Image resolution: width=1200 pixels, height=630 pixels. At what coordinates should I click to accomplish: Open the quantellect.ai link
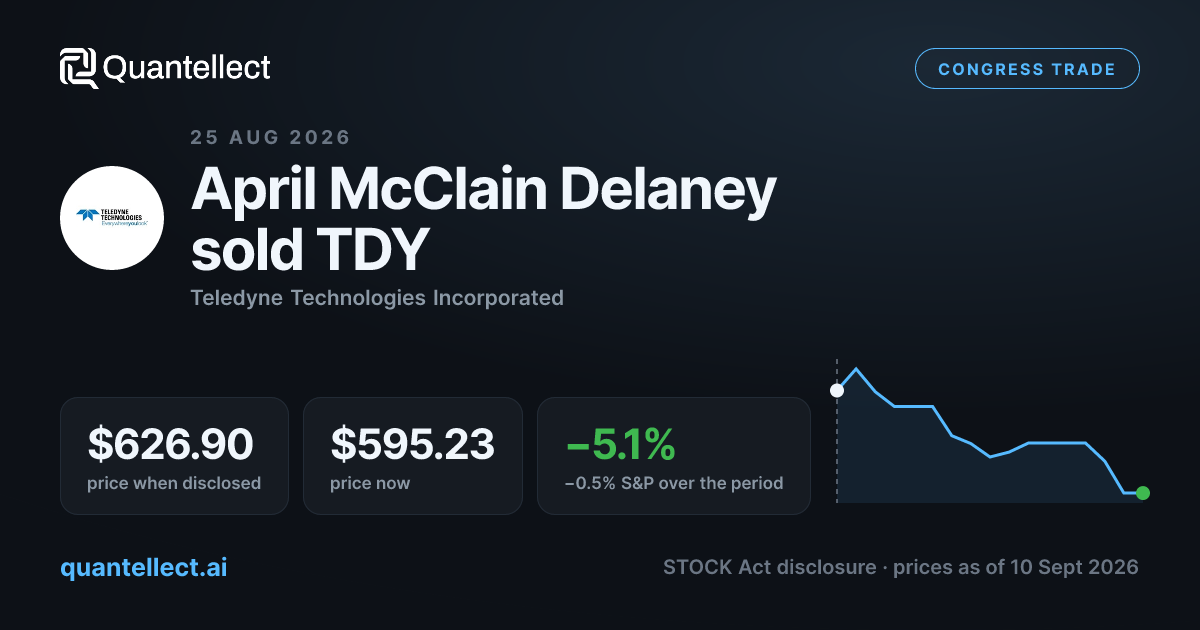(144, 568)
